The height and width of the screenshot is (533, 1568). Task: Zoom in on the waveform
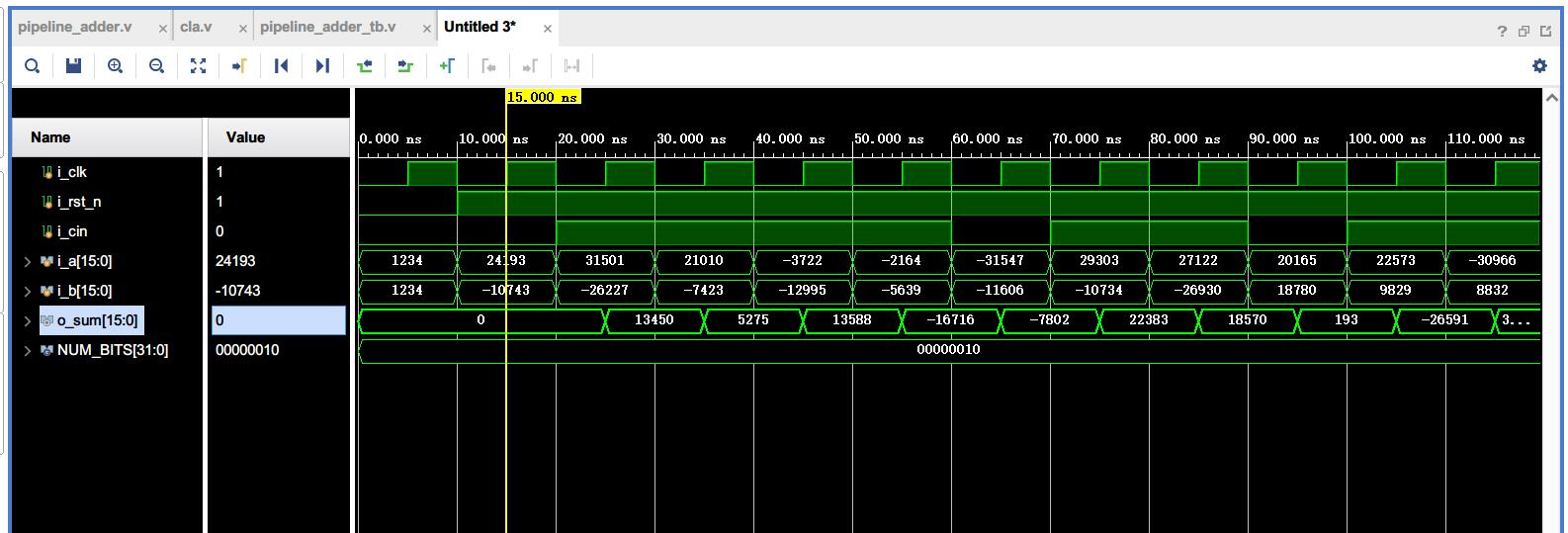115,66
